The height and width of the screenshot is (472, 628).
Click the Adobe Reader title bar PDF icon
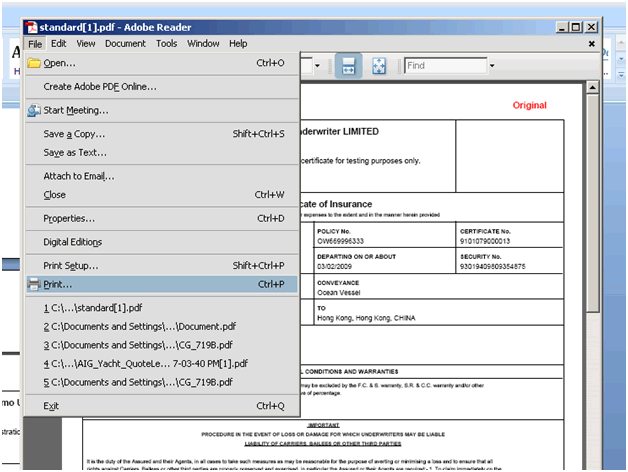32,28
